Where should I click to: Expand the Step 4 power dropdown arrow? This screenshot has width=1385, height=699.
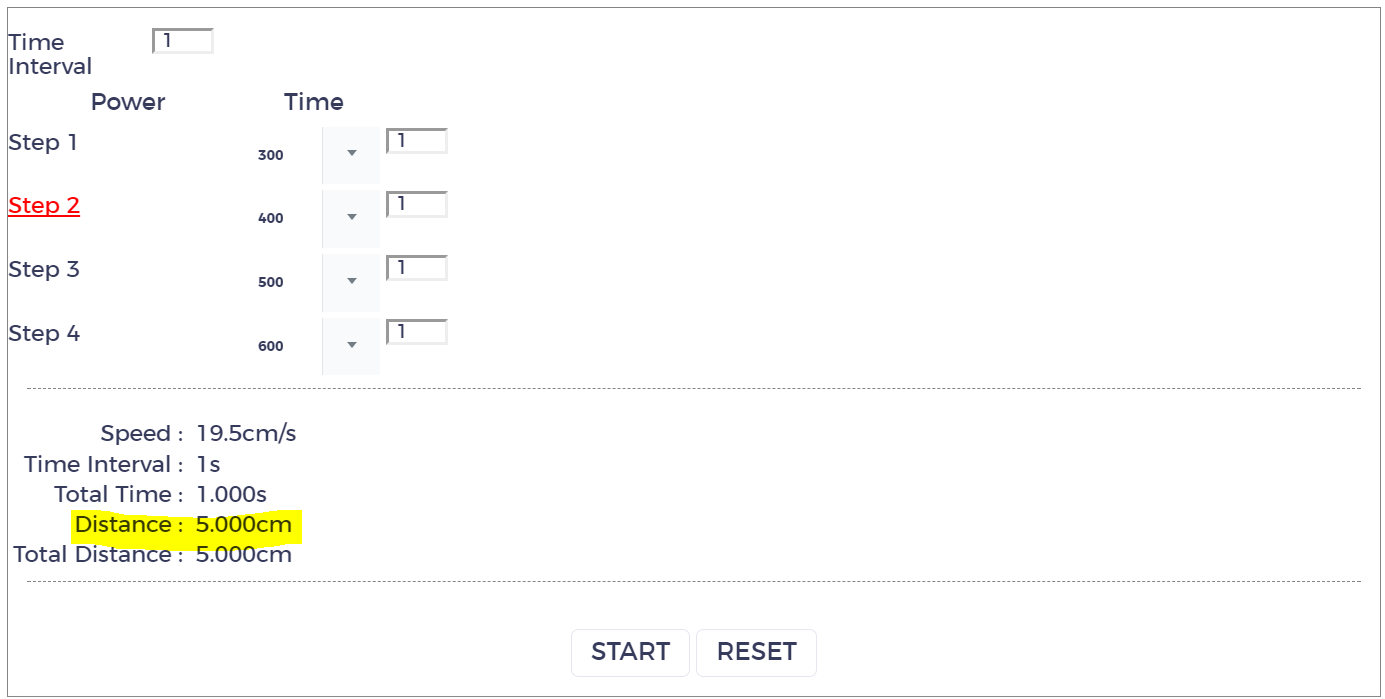[351, 346]
